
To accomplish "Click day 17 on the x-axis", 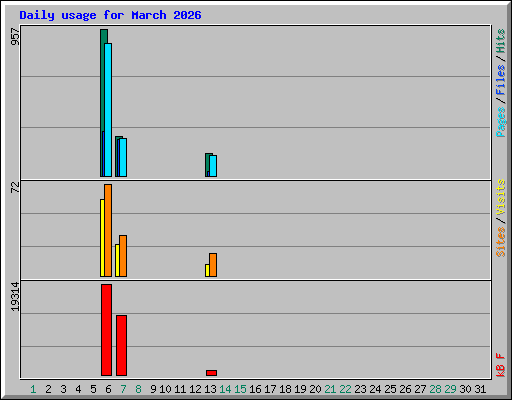I will pos(270,389).
